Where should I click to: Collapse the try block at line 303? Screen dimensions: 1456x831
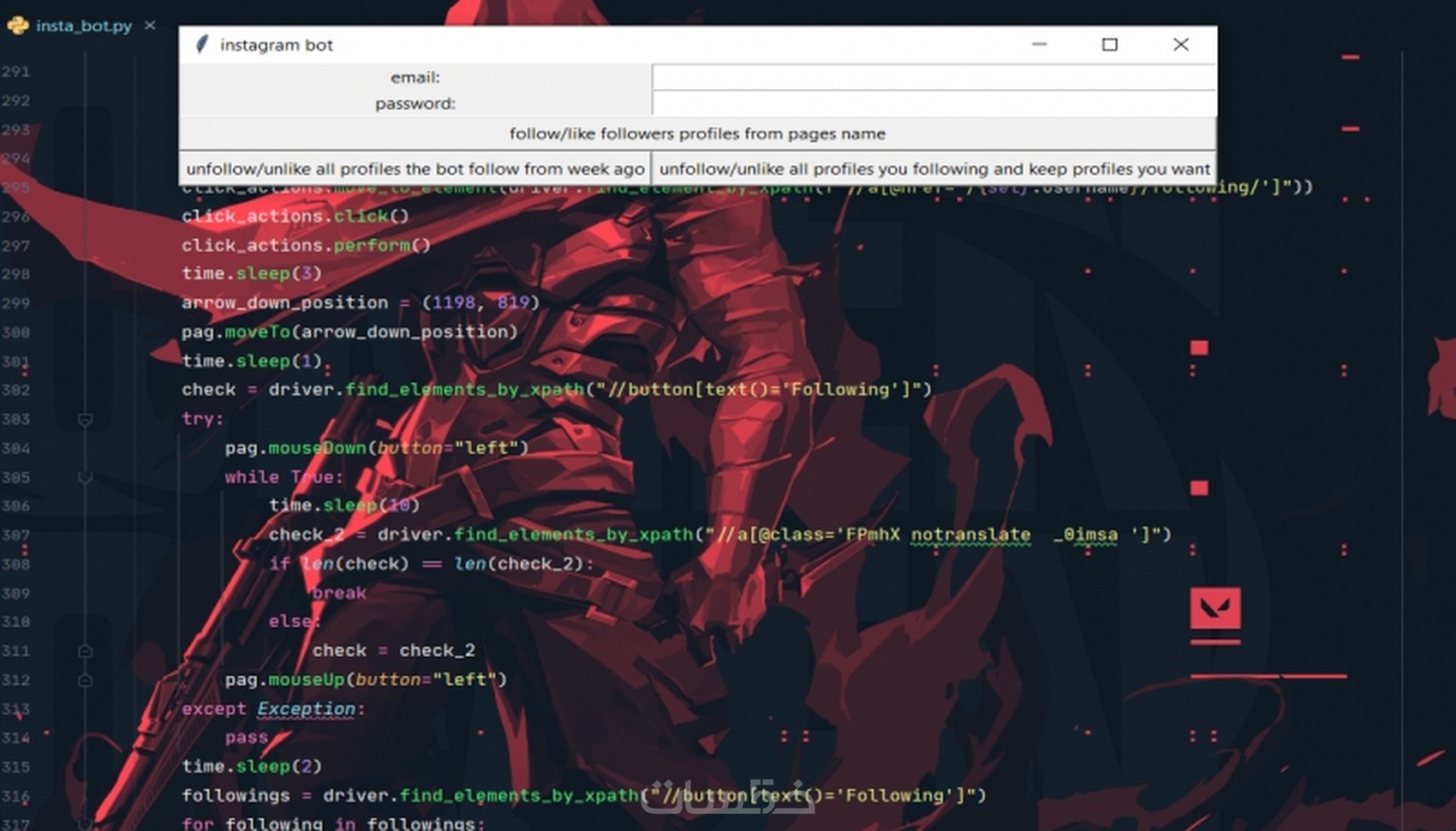point(85,419)
